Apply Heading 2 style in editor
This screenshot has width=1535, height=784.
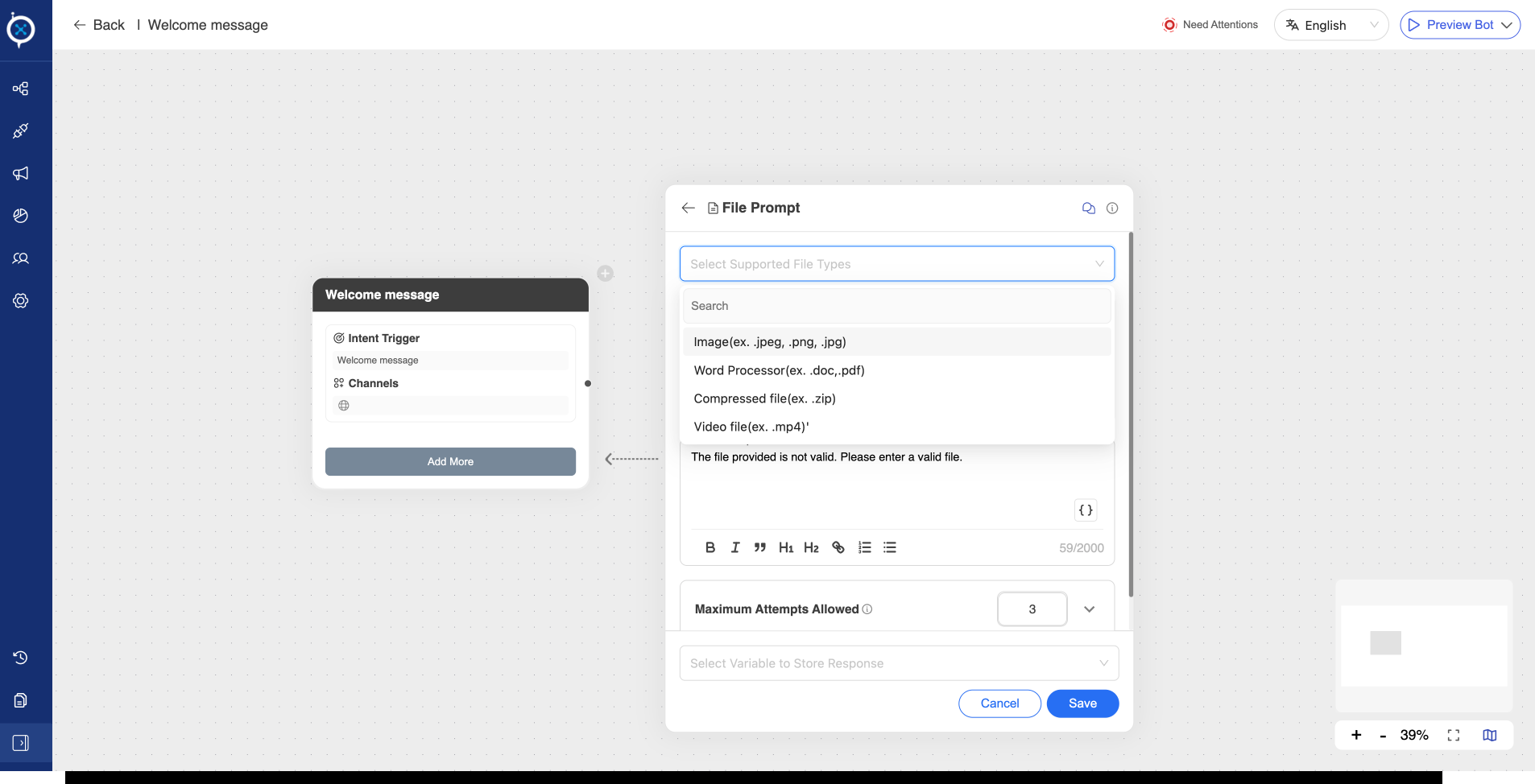point(811,547)
